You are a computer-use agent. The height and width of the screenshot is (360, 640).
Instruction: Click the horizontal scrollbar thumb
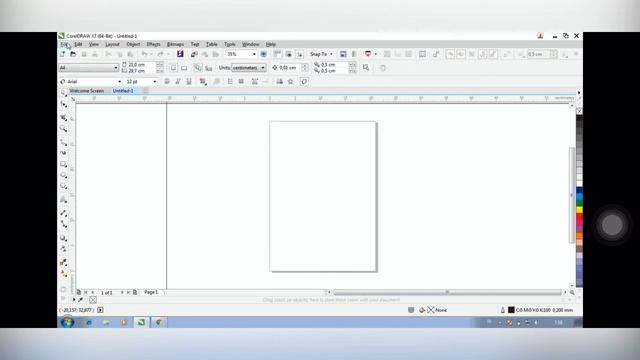(x=447, y=292)
